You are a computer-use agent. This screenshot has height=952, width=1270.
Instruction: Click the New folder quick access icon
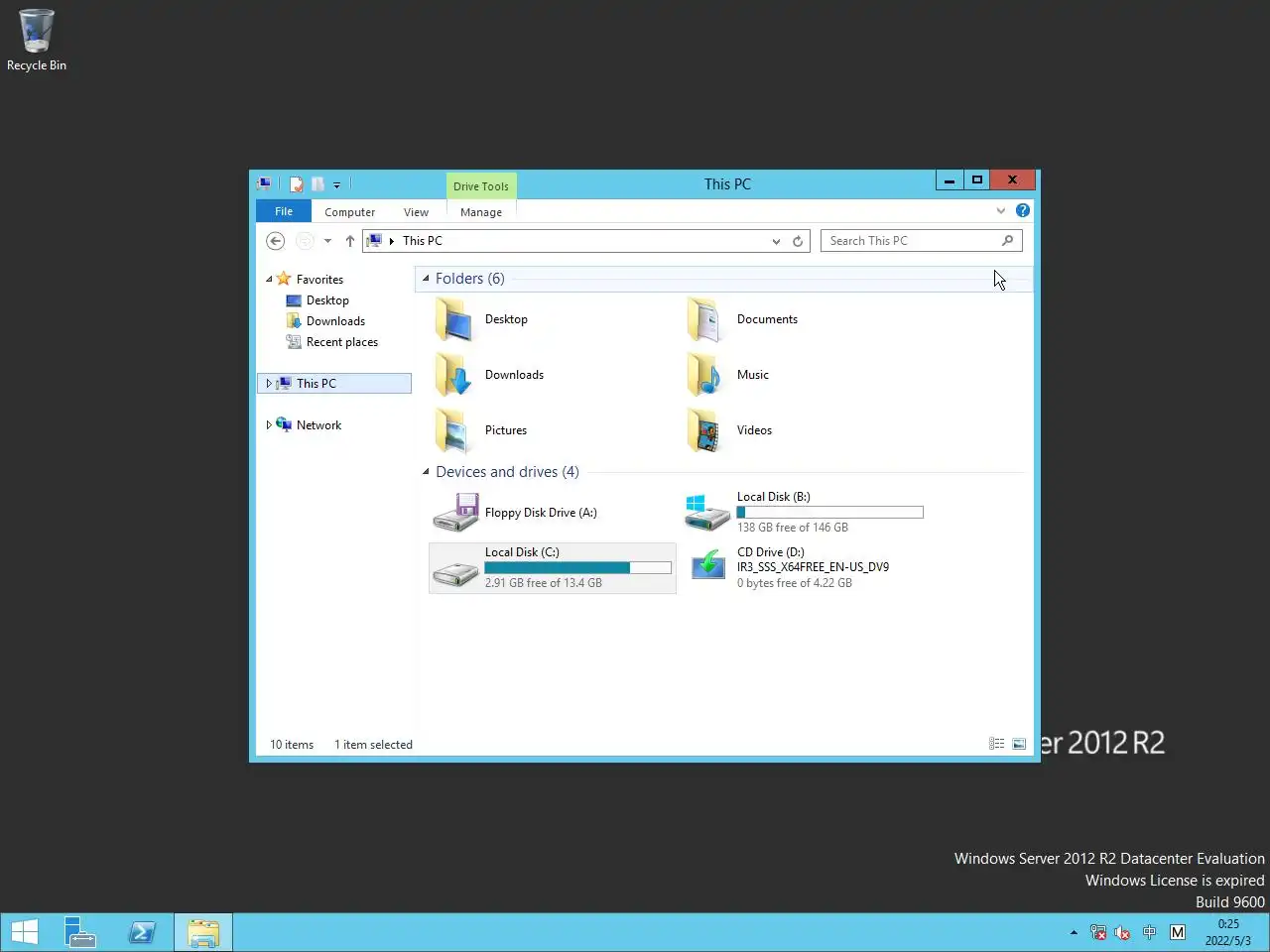point(317,184)
